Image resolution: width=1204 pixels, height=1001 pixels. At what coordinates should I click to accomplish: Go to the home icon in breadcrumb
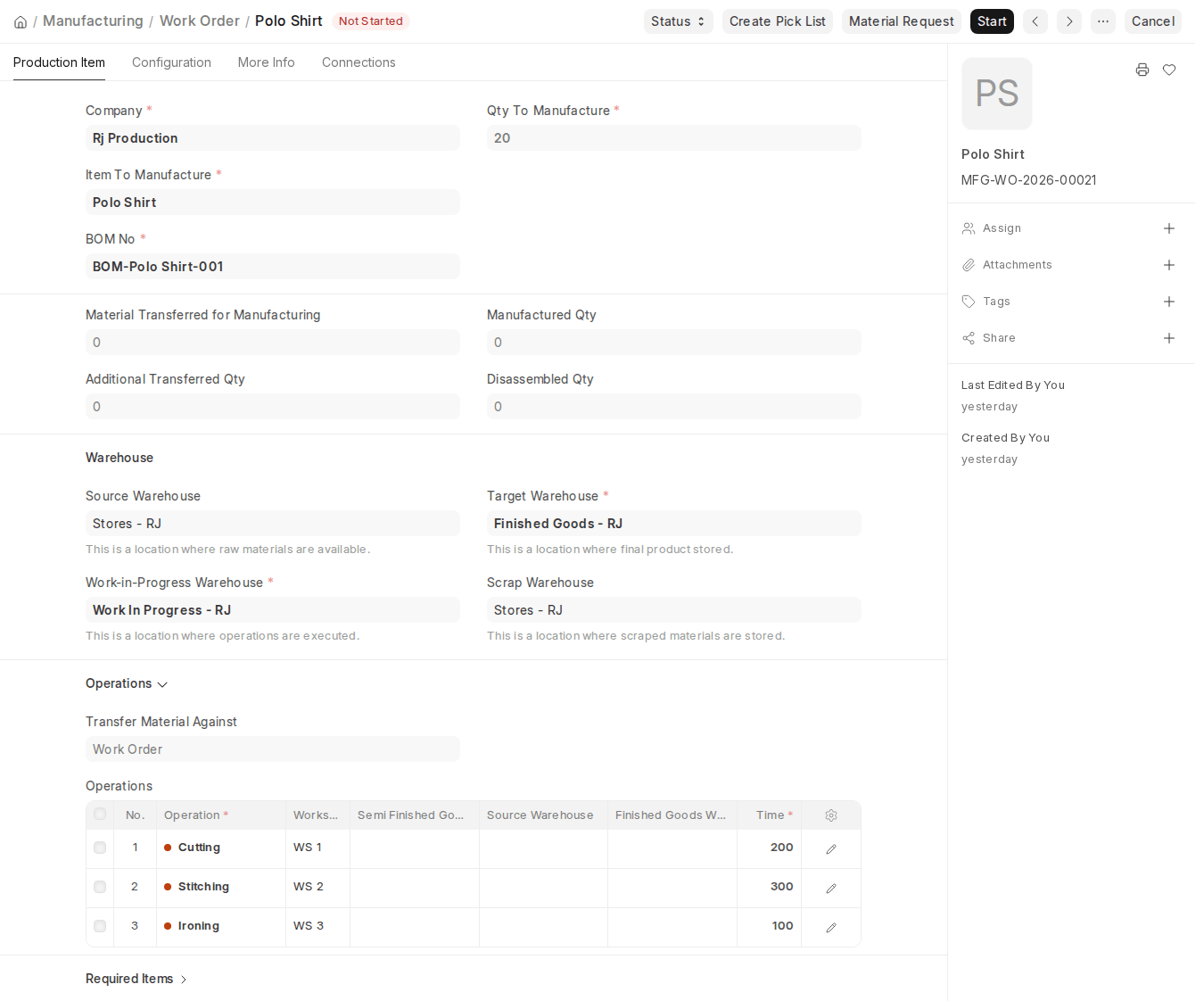[21, 21]
